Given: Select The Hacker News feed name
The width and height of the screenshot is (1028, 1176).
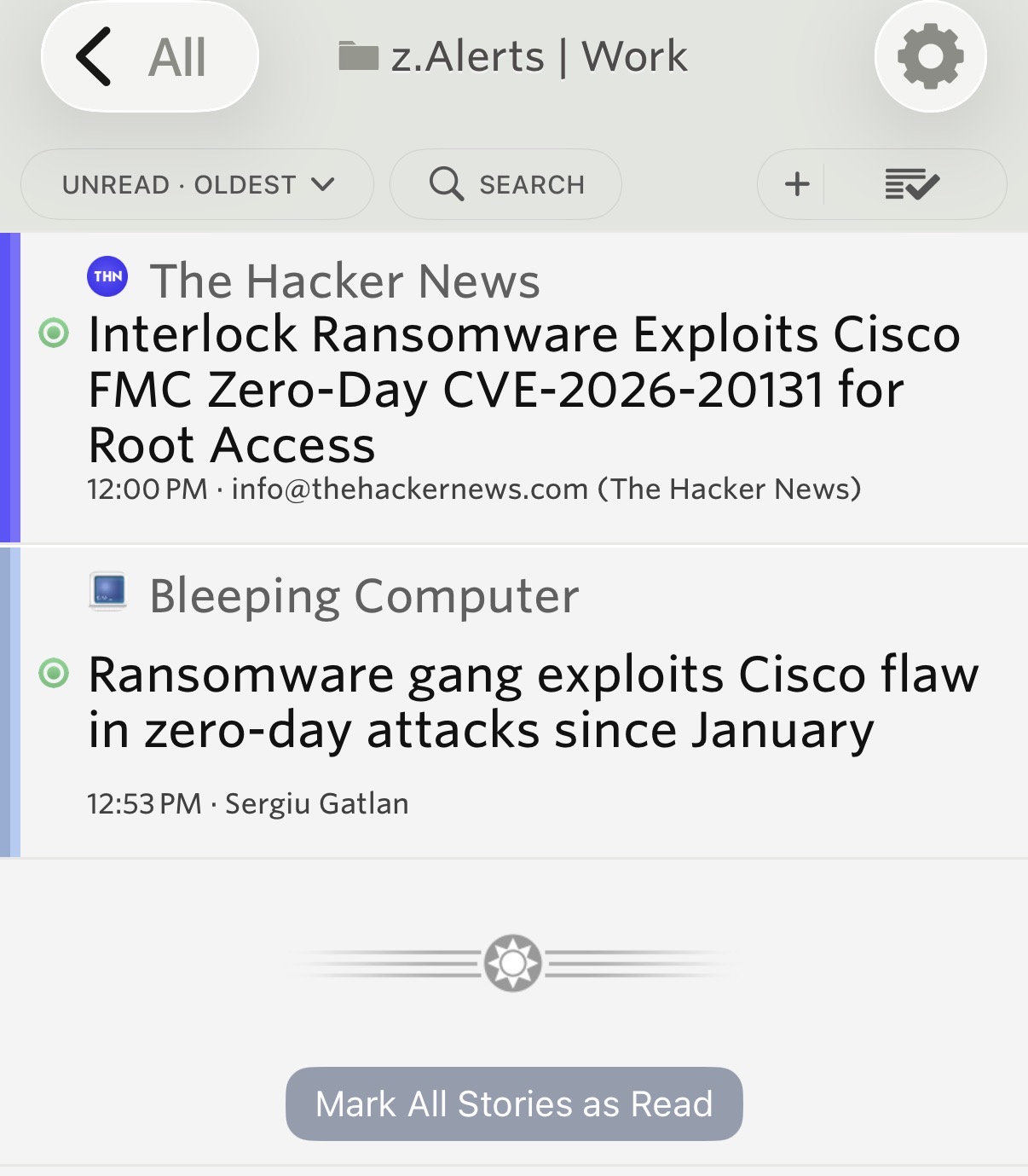Looking at the screenshot, I should (x=344, y=281).
